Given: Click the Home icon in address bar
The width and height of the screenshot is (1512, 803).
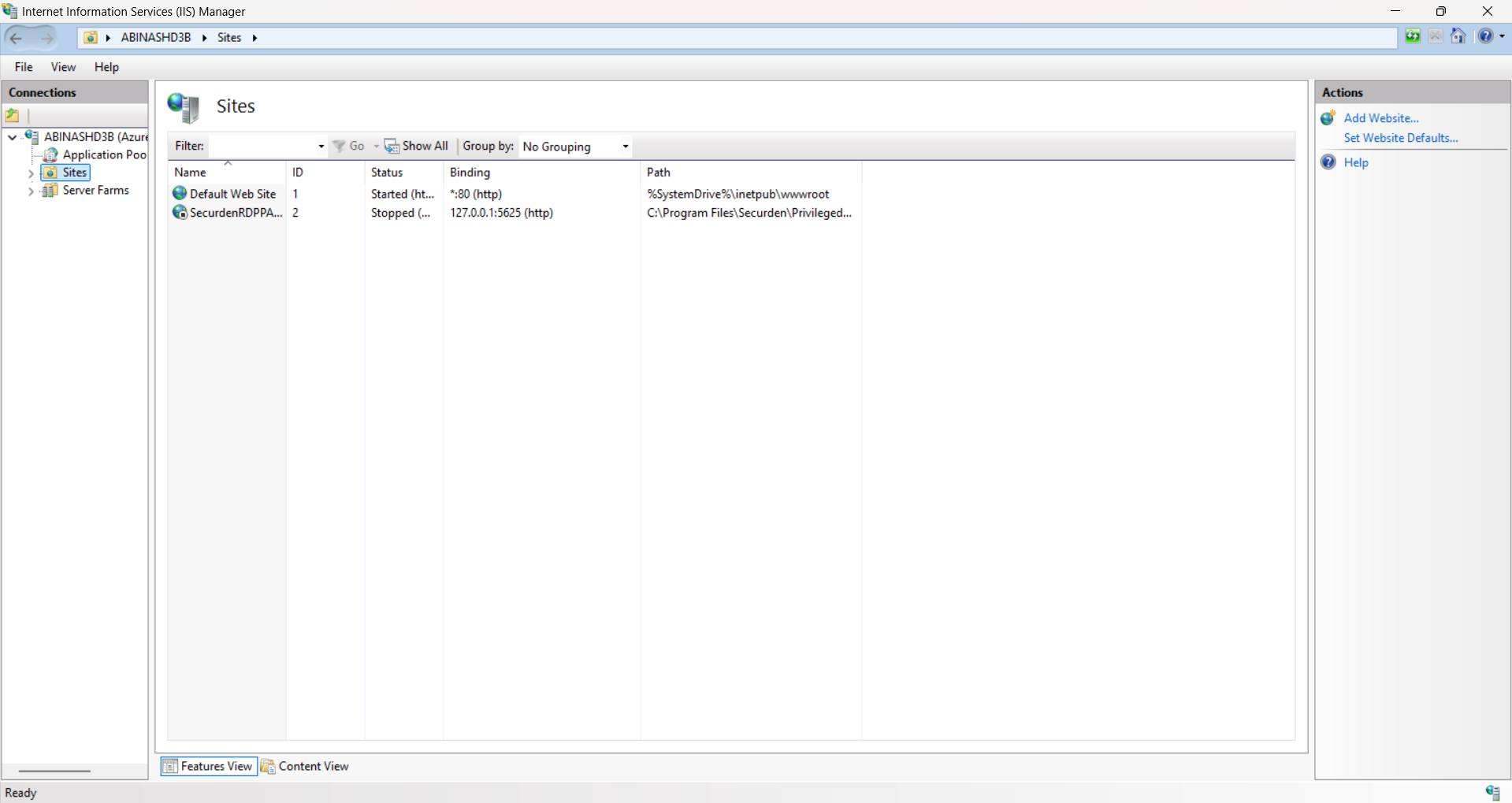Looking at the screenshot, I should 1458,36.
